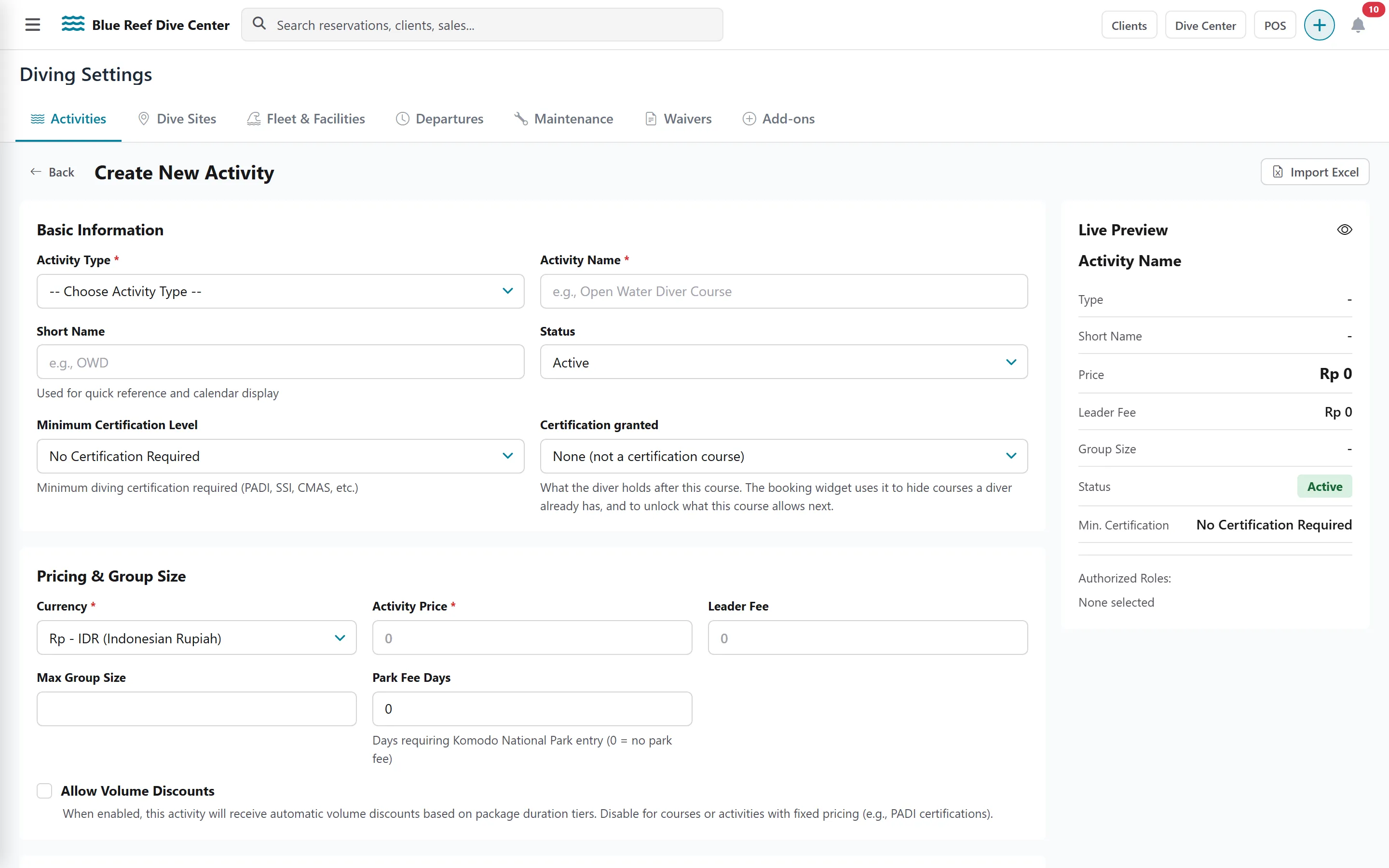Screen dimensions: 1389x868
Task: Open the notifications bell
Action: (x=1358, y=25)
